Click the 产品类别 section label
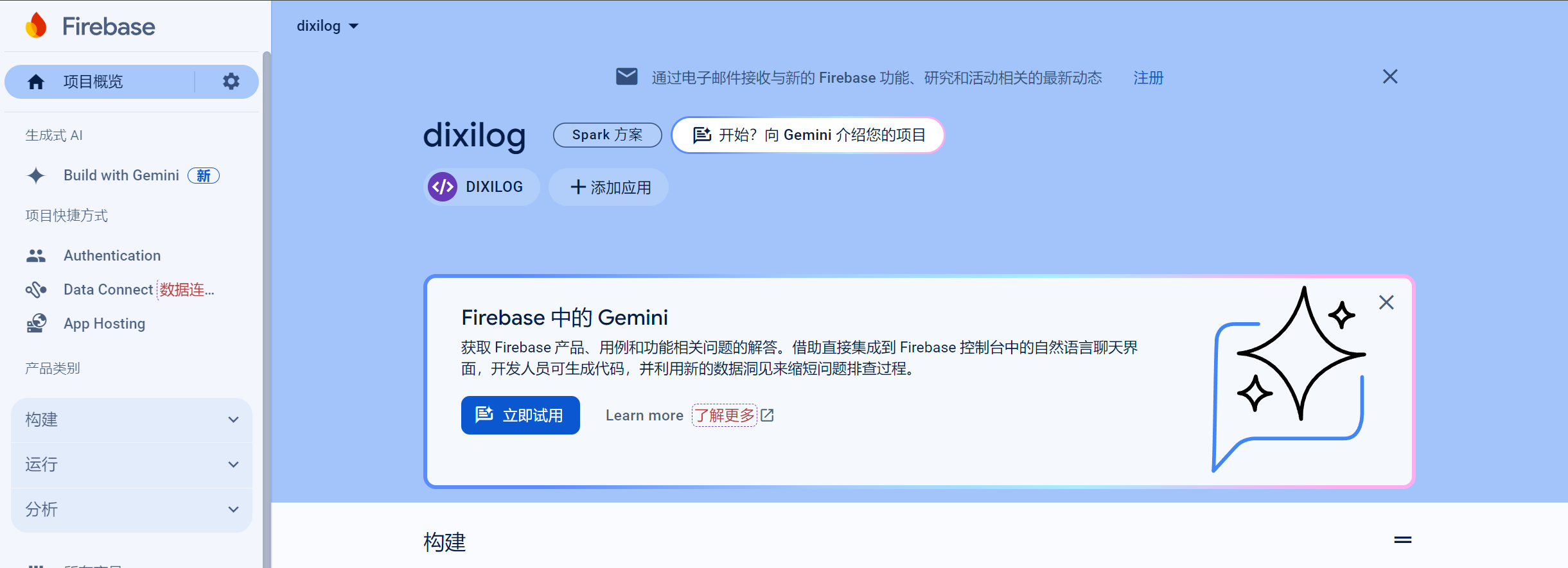The image size is (1568, 568). point(53,368)
